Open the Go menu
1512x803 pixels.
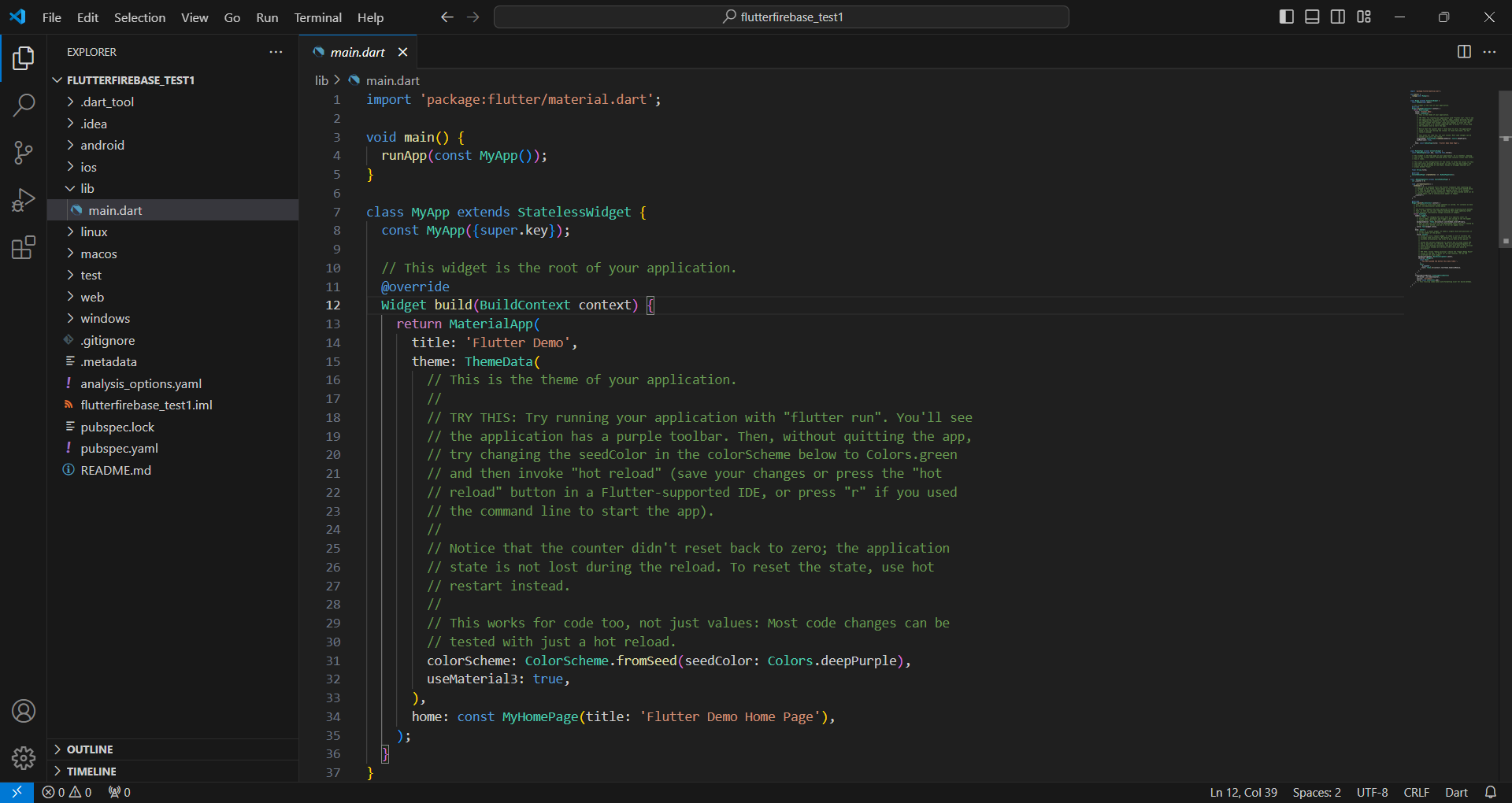(x=232, y=17)
